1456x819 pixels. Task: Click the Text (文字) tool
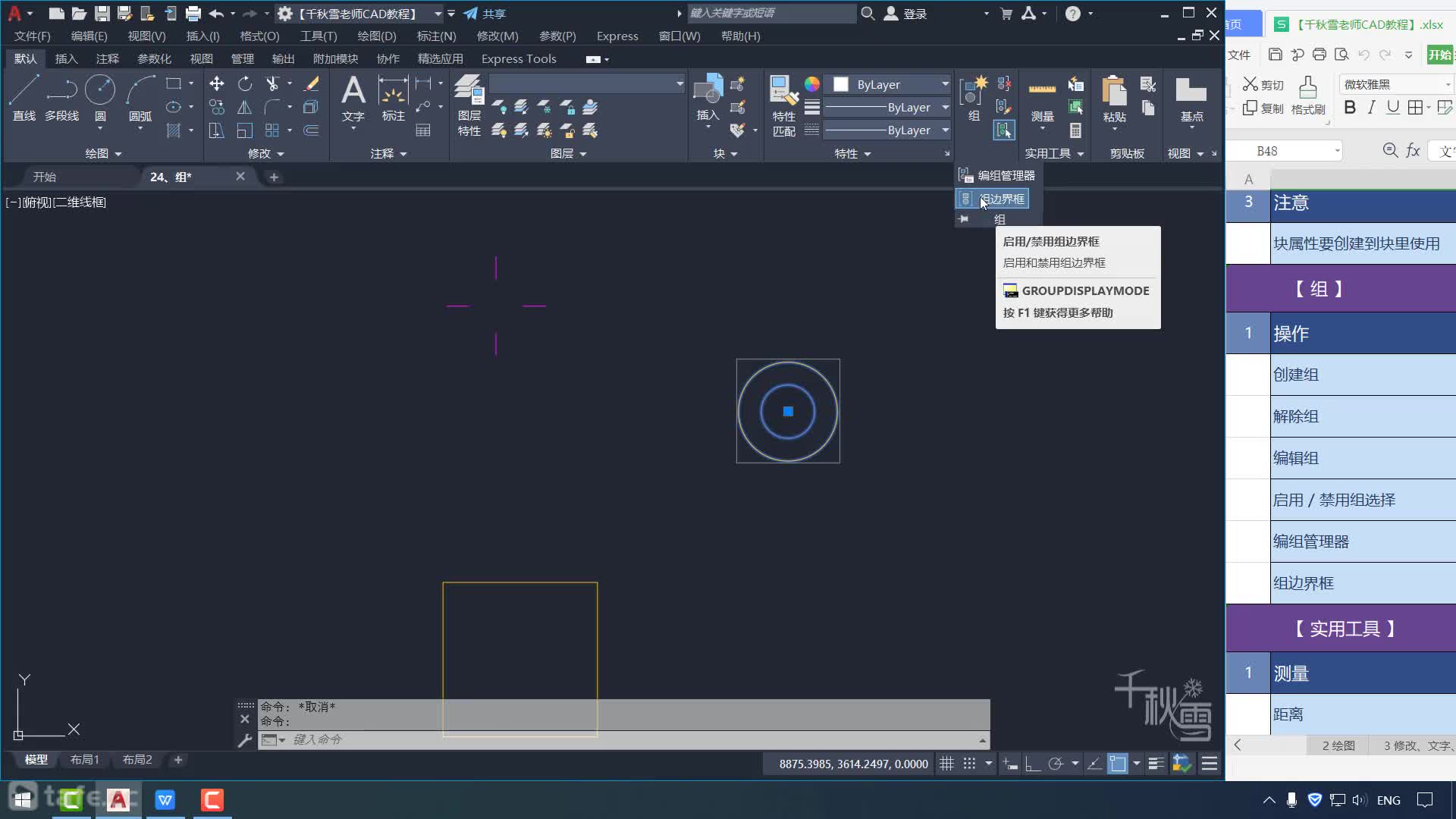[x=353, y=98]
